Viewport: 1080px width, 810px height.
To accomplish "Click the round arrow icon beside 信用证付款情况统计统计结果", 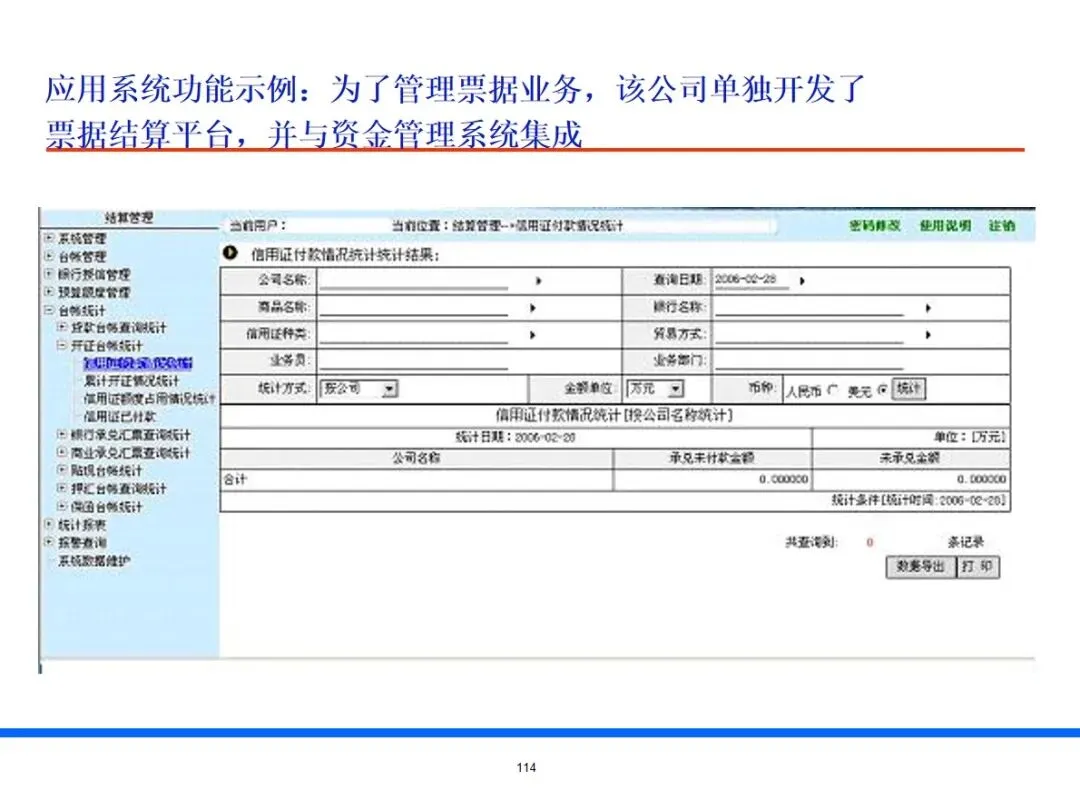I will (230, 253).
